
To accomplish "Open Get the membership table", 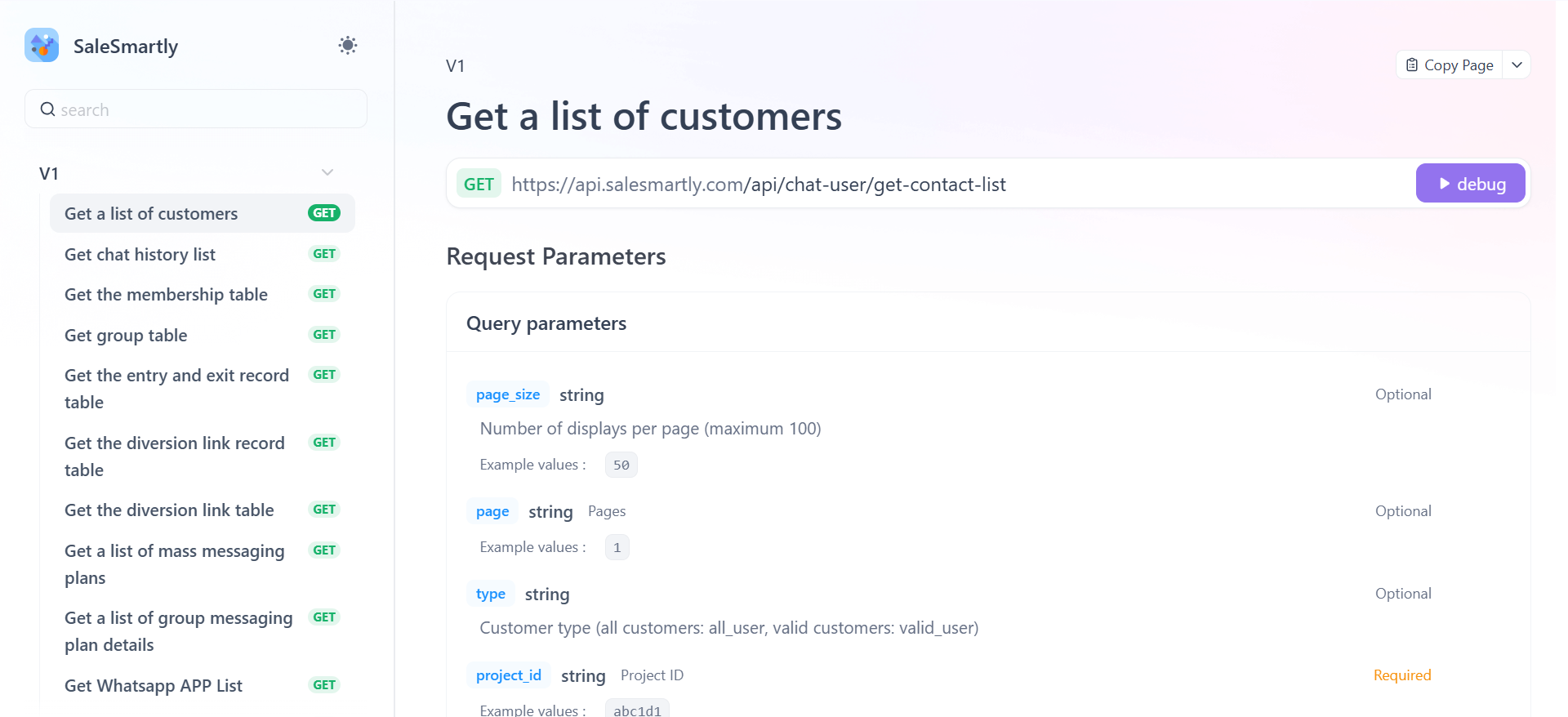I will click(166, 295).
